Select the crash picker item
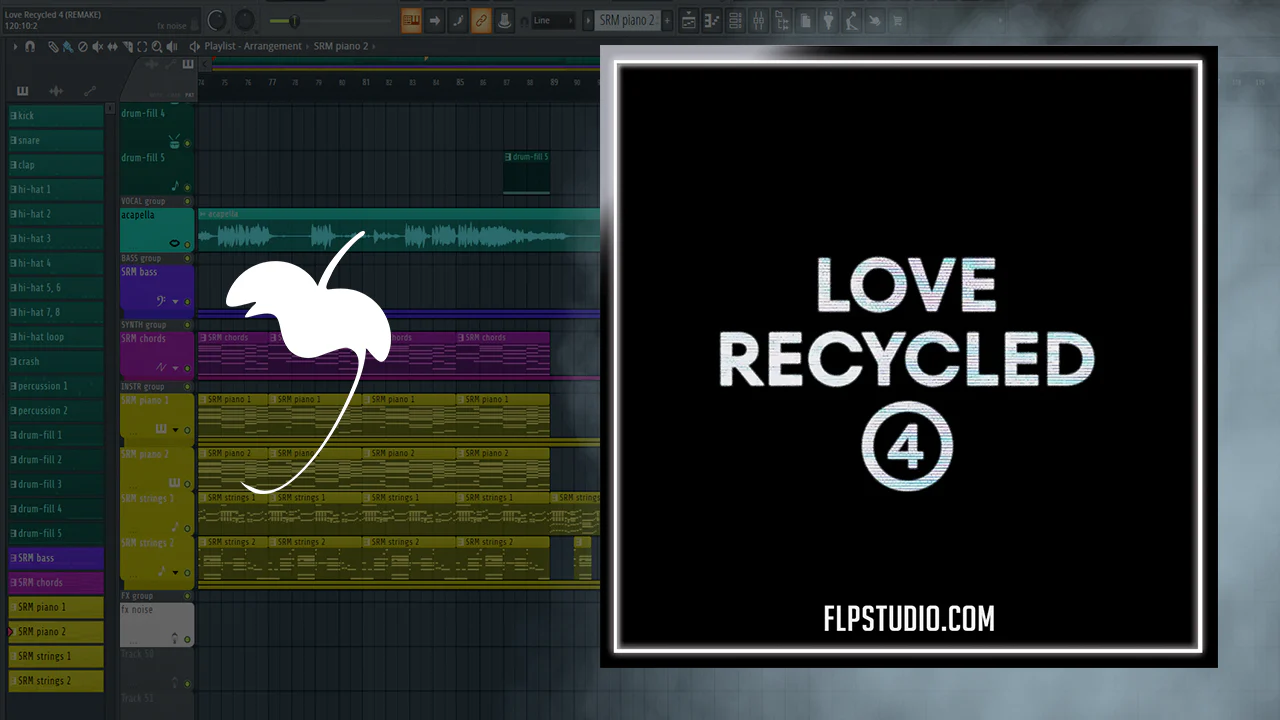Viewport: 1280px width, 720px height. [x=56, y=361]
